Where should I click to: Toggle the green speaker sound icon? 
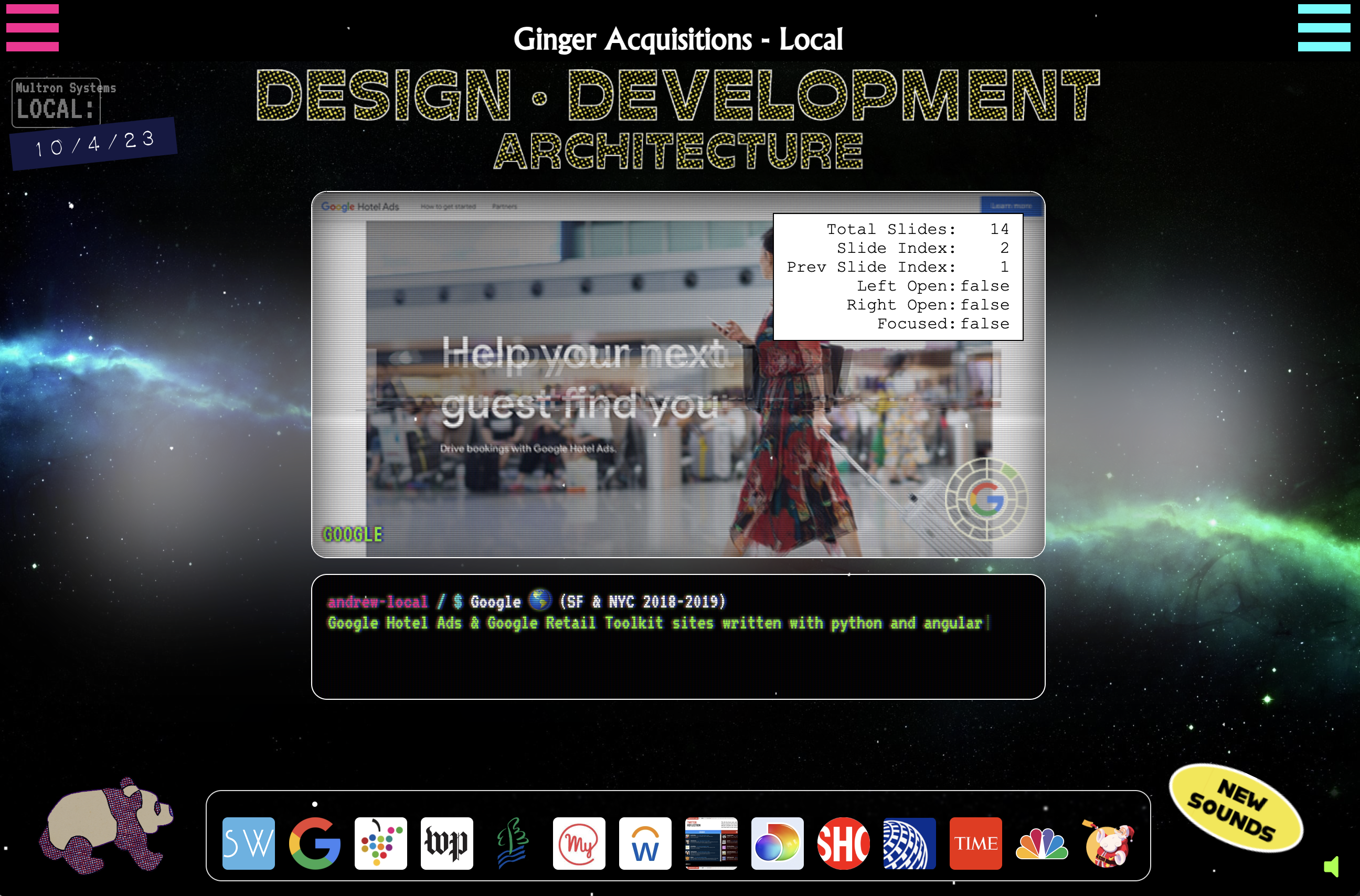(x=1332, y=867)
